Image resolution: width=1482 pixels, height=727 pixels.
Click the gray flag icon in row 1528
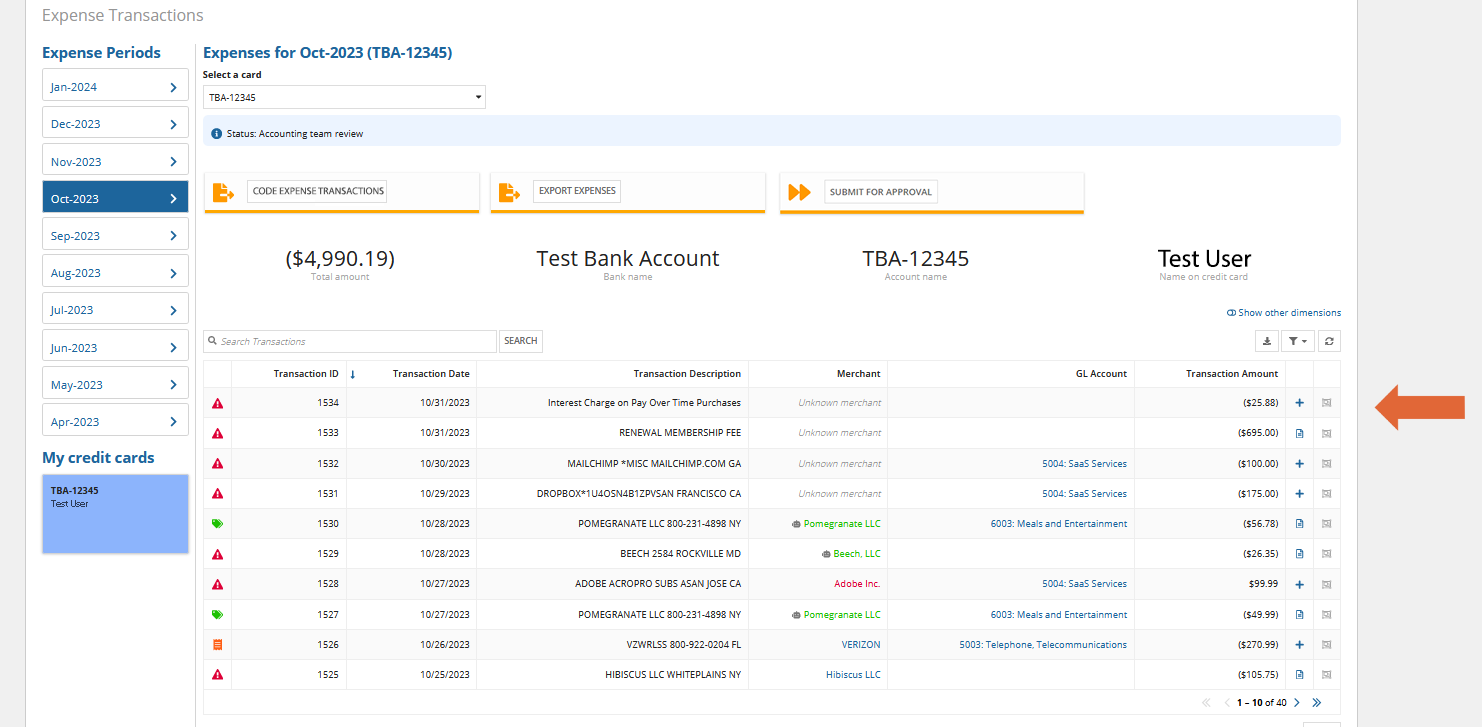click(1327, 584)
